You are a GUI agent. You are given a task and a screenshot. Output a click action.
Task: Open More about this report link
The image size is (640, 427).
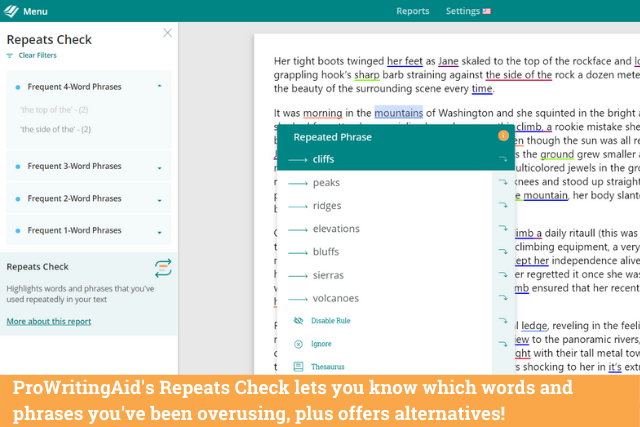(x=49, y=321)
